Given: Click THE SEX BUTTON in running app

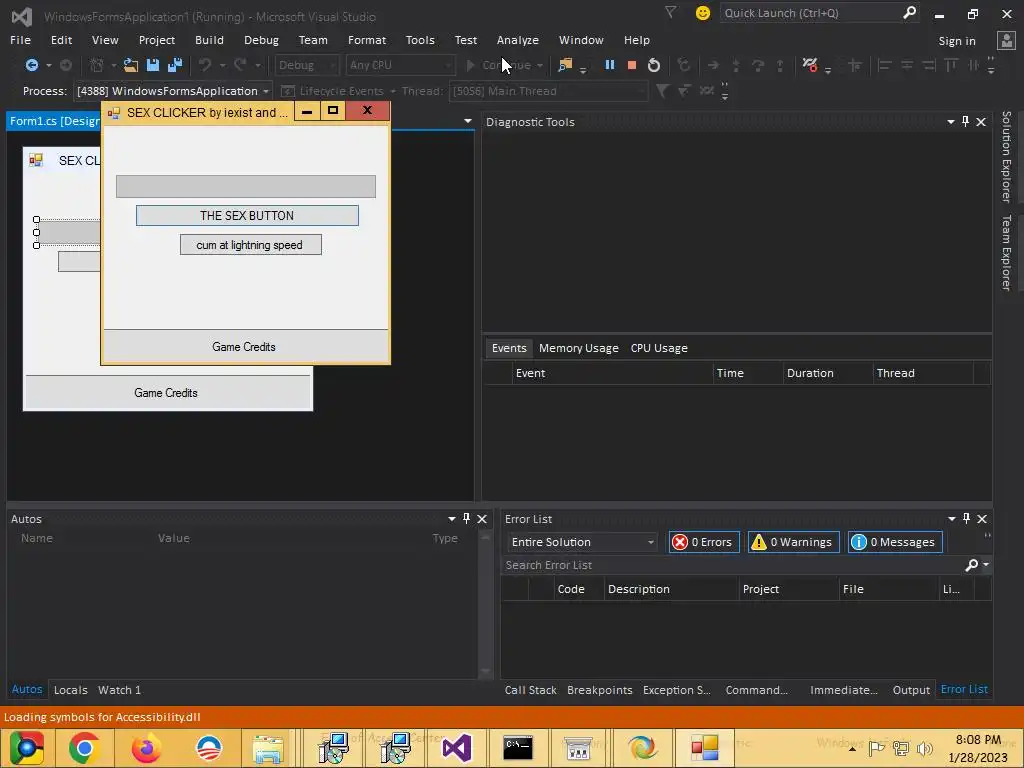Looking at the screenshot, I should (247, 216).
